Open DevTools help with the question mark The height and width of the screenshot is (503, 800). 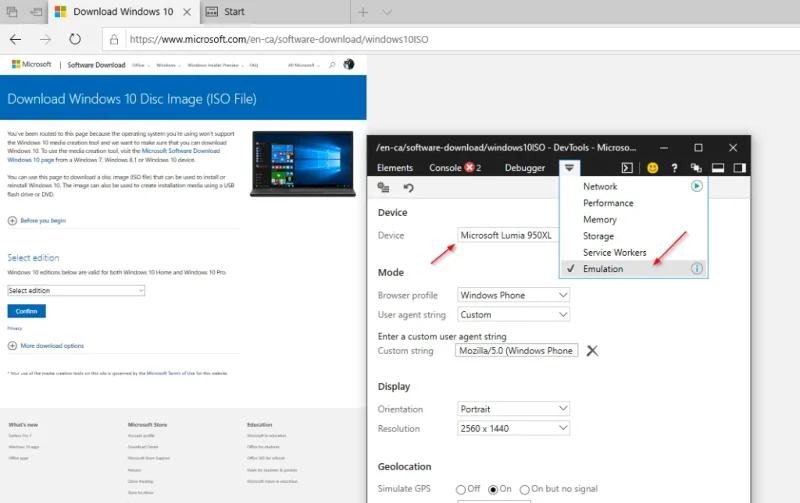pyautogui.click(x=674, y=168)
